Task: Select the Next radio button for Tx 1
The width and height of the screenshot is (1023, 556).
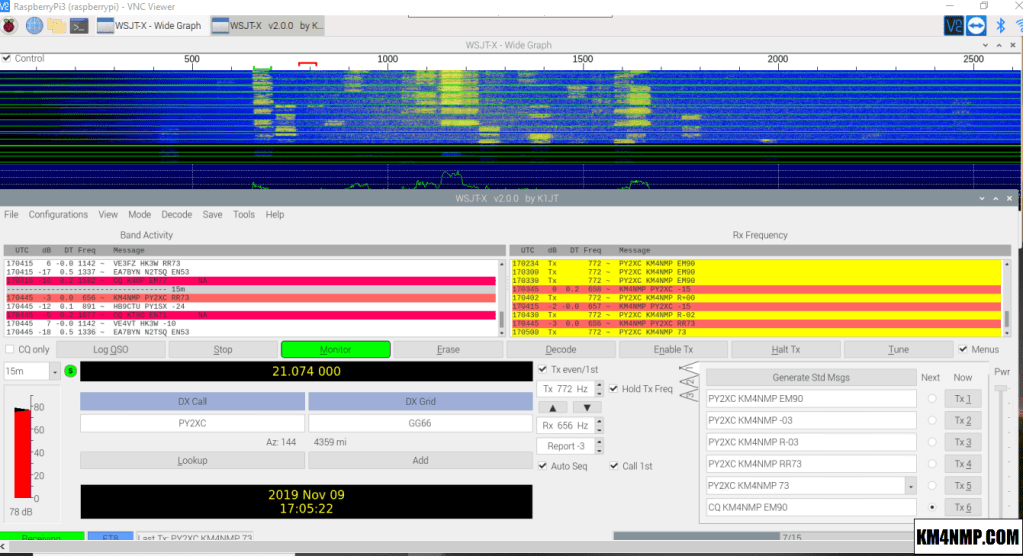Action: tap(932, 399)
